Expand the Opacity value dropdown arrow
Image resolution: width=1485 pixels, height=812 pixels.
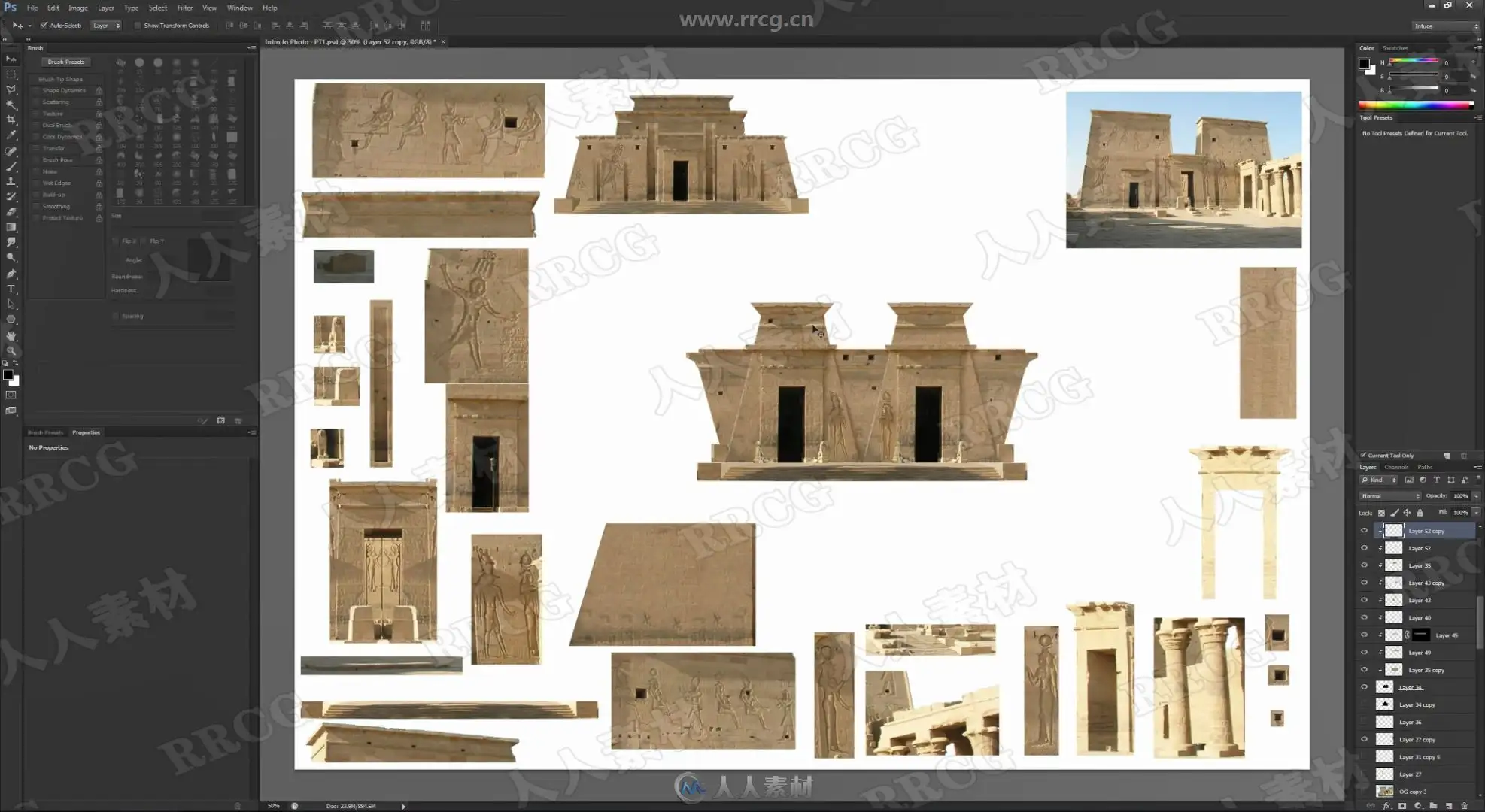coord(1476,496)
